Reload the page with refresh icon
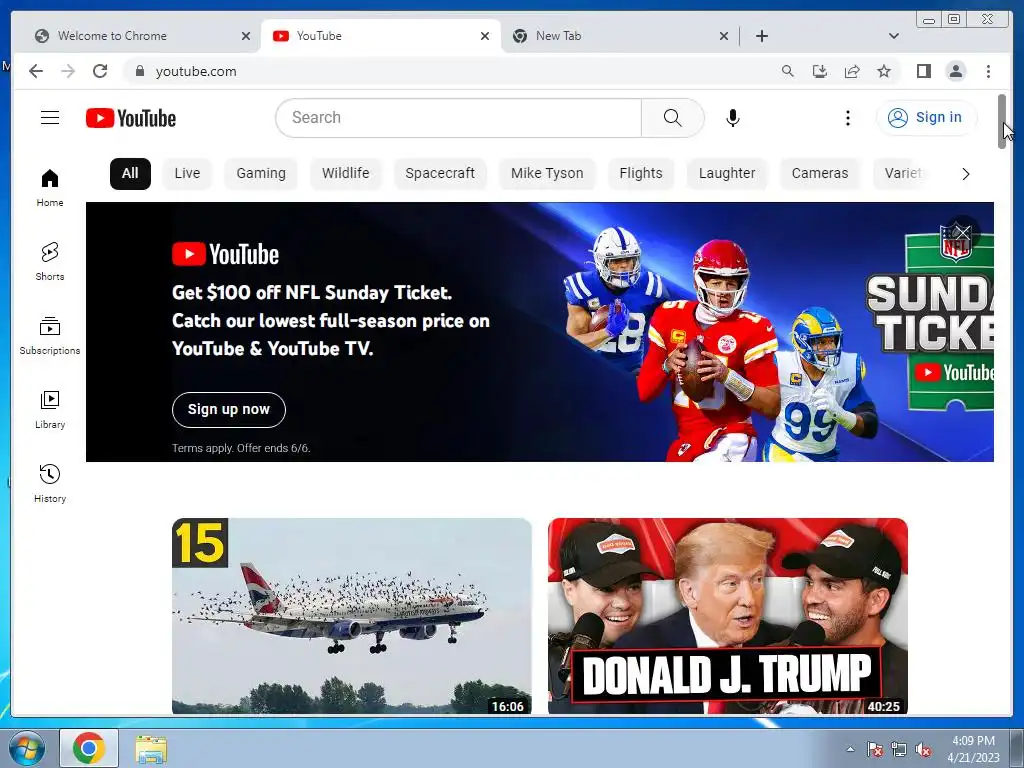The image size is (1024, 768). pos(100,71)
